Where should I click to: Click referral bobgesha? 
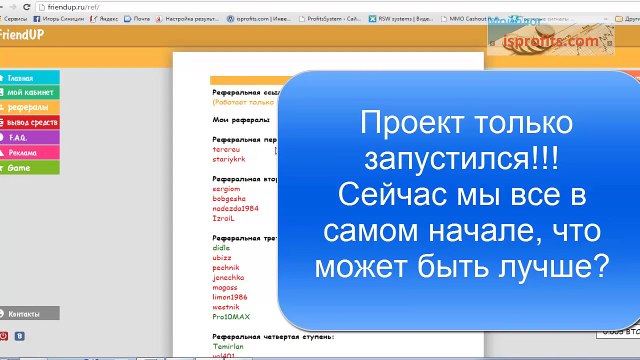[229, 199]
